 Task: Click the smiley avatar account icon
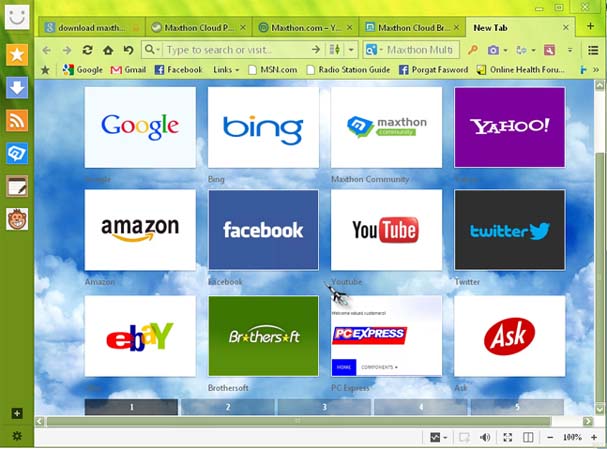click(x=17, y=17)
